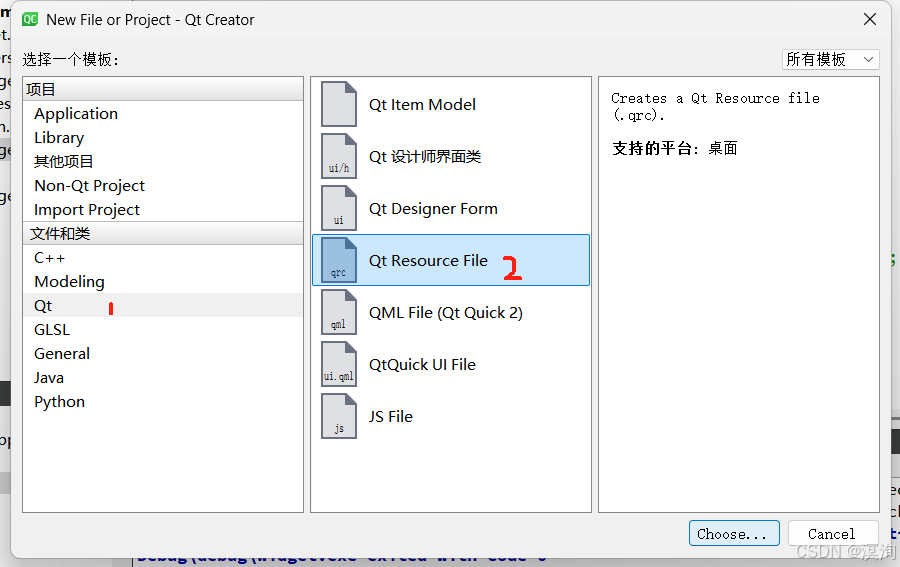Click the qrc Qt Resource File icon
Screen dimensions: 900x567
[x=339, y=260]
